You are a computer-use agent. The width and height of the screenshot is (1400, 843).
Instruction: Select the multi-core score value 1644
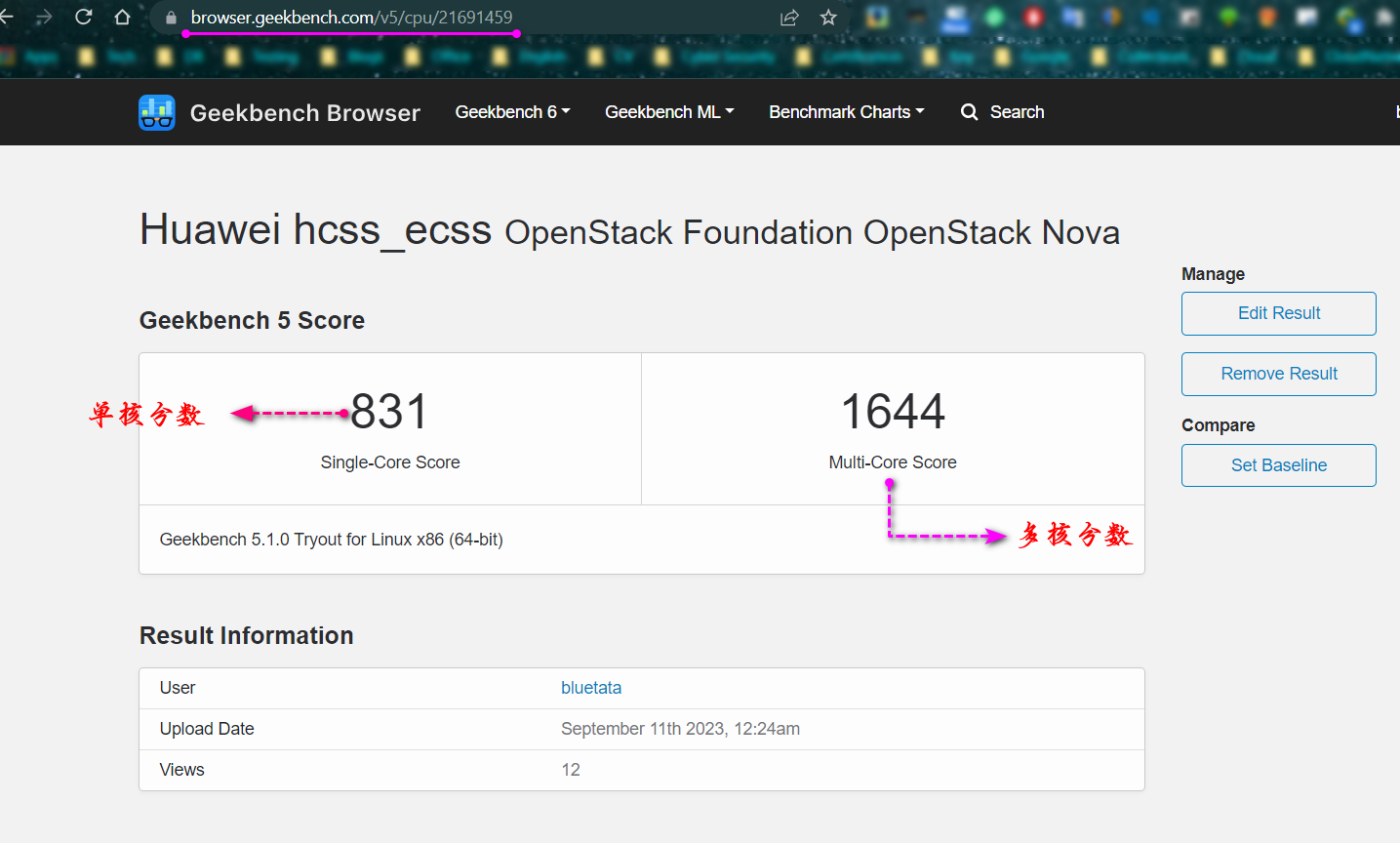point(893,411)
